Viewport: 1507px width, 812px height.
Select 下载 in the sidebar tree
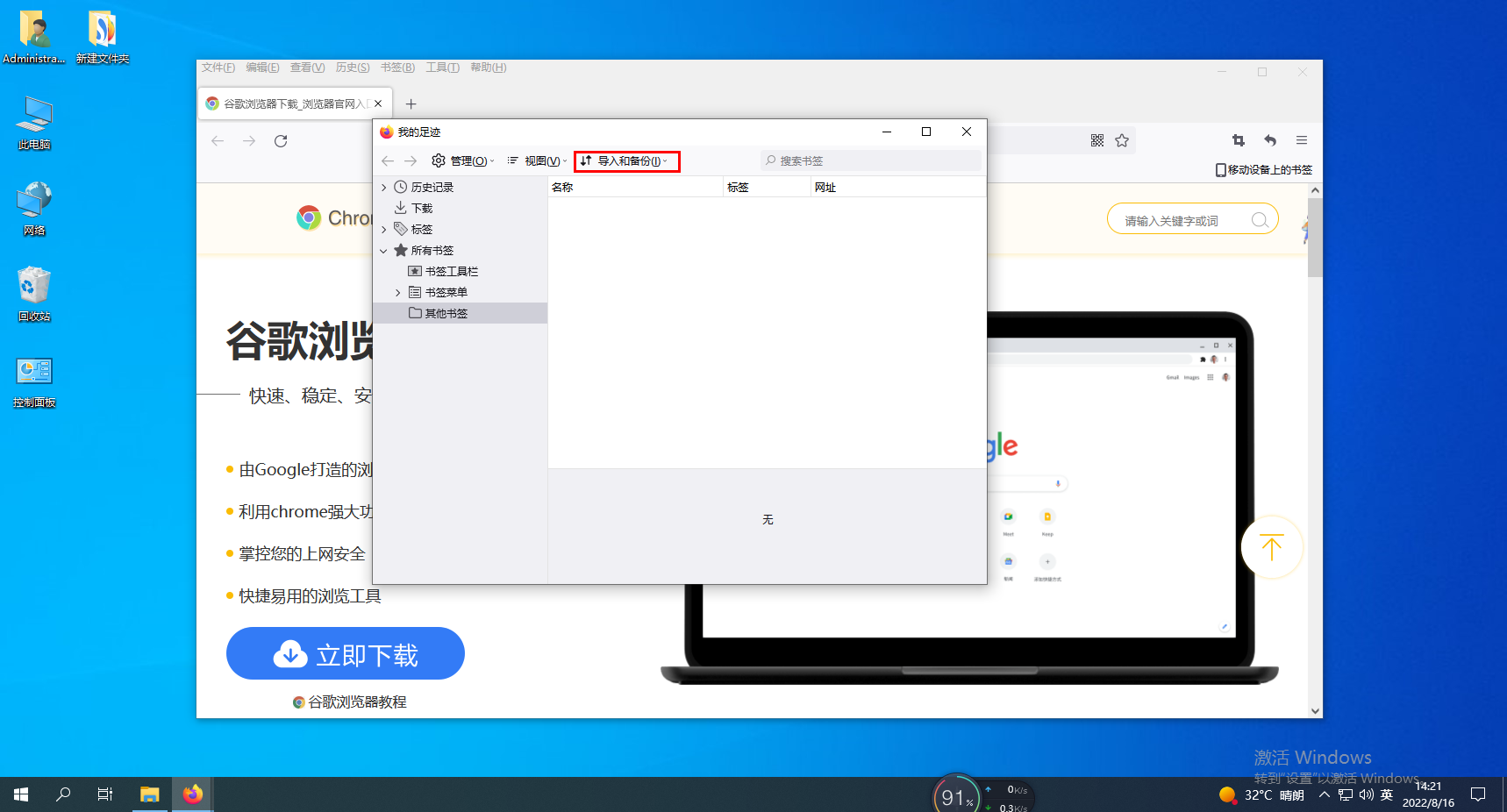tap(421, 209)
